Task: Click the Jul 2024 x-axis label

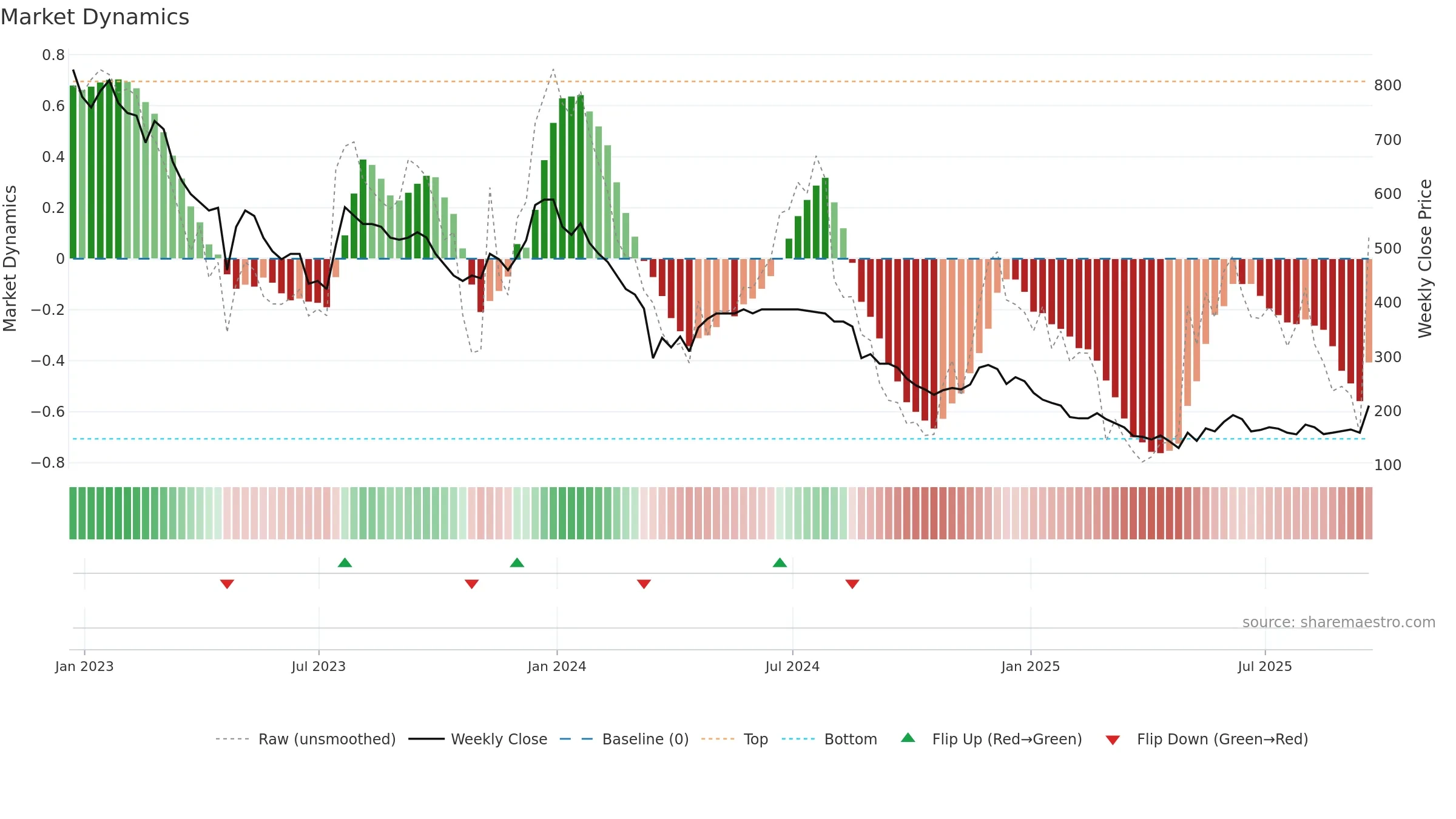Action: point(792,666)
